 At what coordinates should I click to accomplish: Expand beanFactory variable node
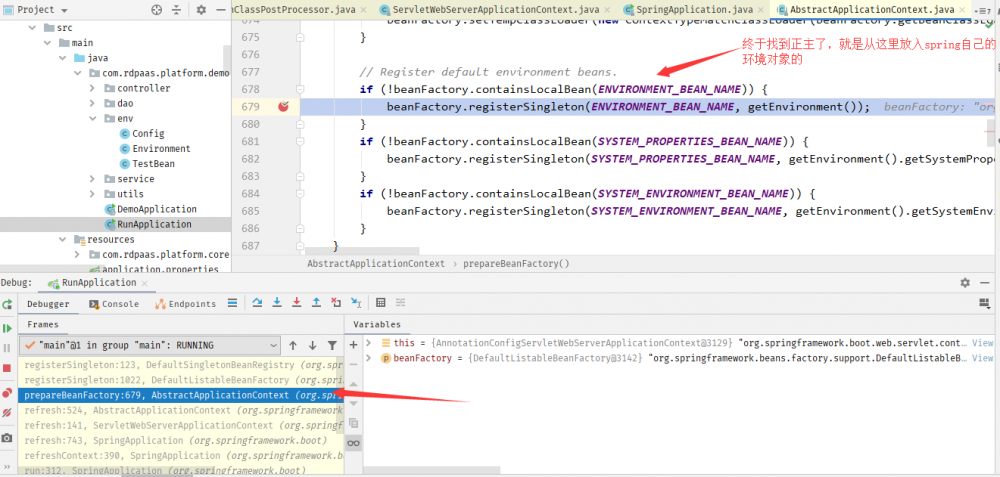(x=369, y=358)
